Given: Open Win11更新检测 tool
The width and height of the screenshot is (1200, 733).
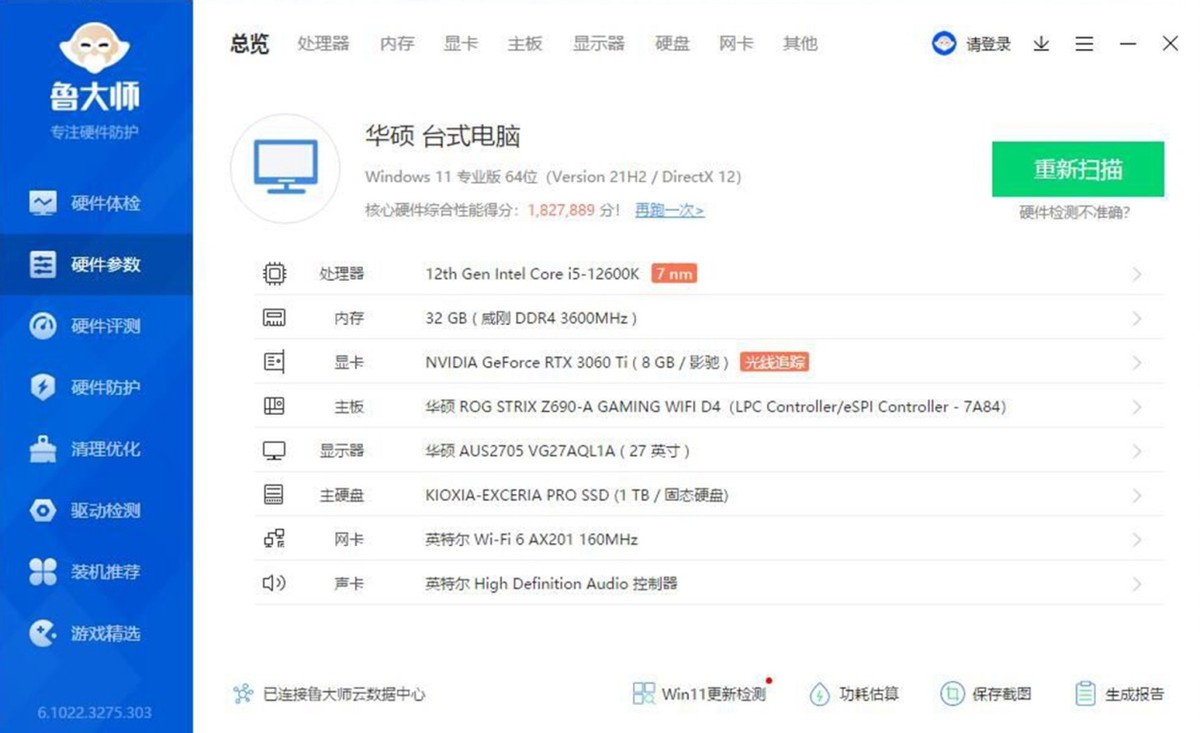Looking at the screenshot, I should (x=700, y=694).
